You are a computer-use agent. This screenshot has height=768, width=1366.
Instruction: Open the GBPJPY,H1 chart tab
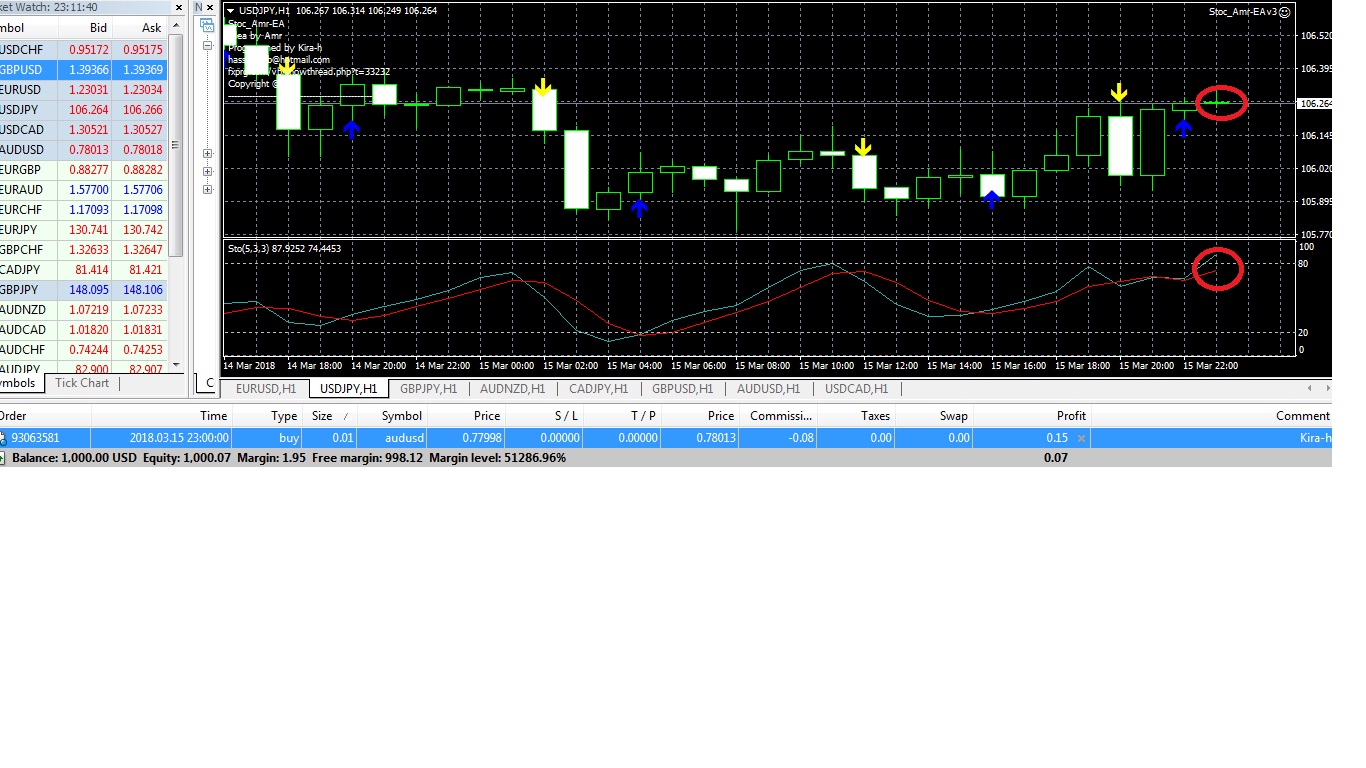coord(428,389)
